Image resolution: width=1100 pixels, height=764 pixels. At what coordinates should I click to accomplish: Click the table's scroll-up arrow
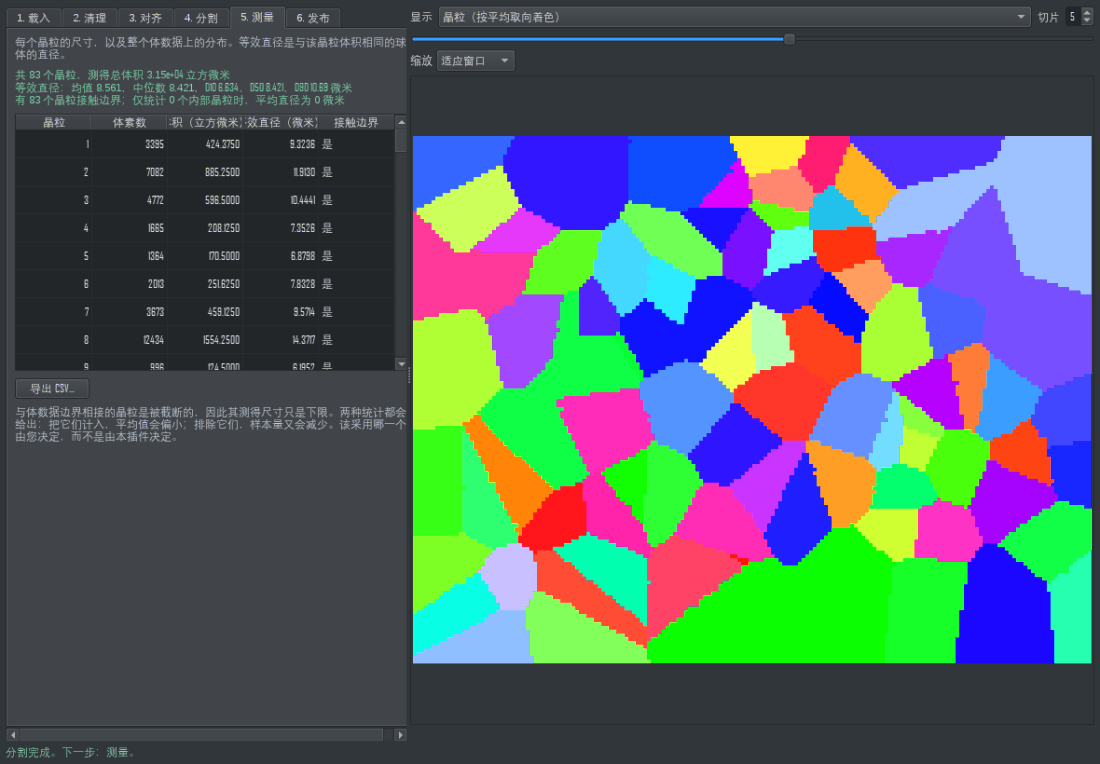pyautogui.click(x=401, y=122)
